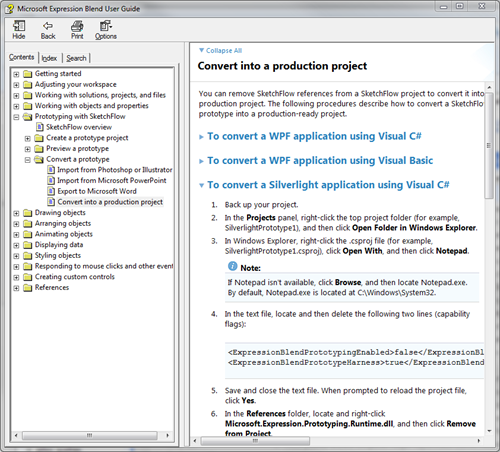Collapse the Silverlight using Visual C# section arrow
This screenshot has width=500, height=452.
(x=201, y=185)
